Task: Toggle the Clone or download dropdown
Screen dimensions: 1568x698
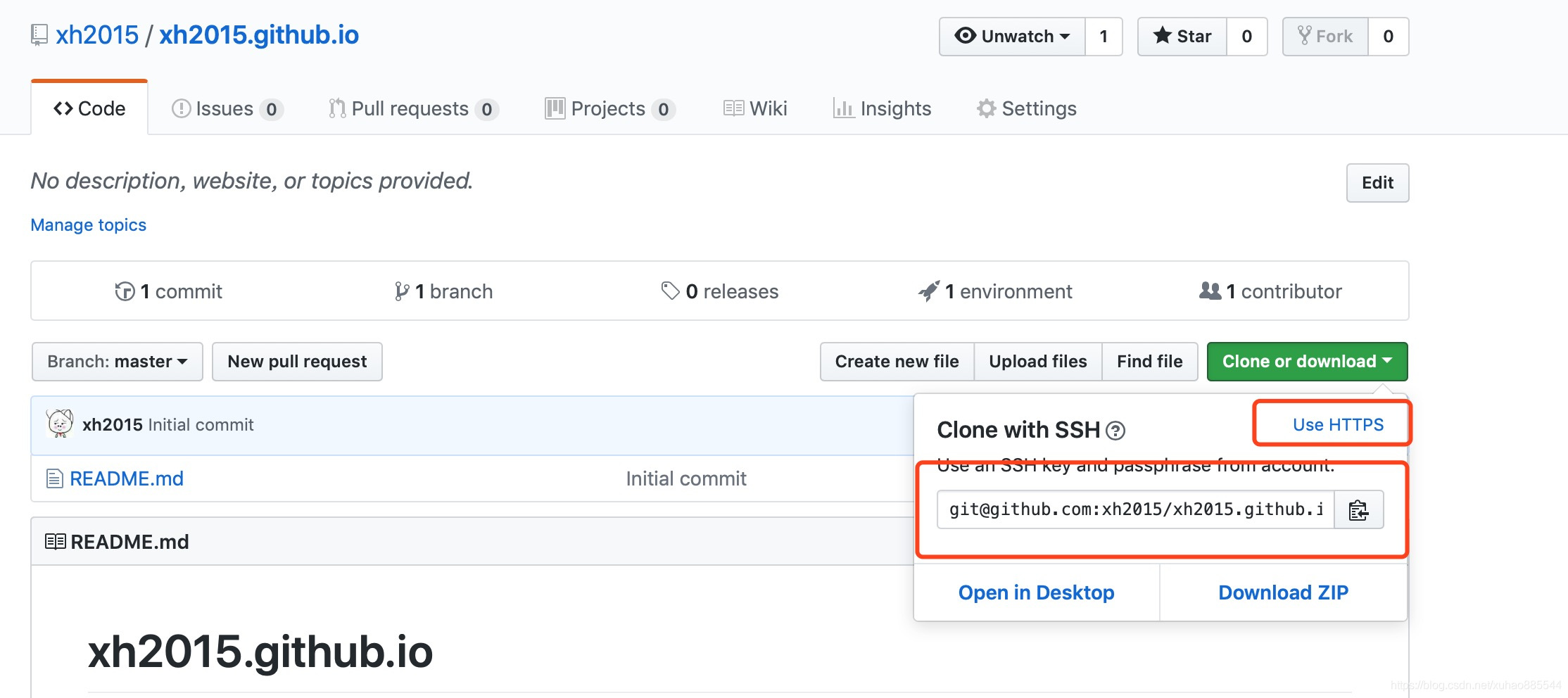Action: click(x=1308, y=362)
